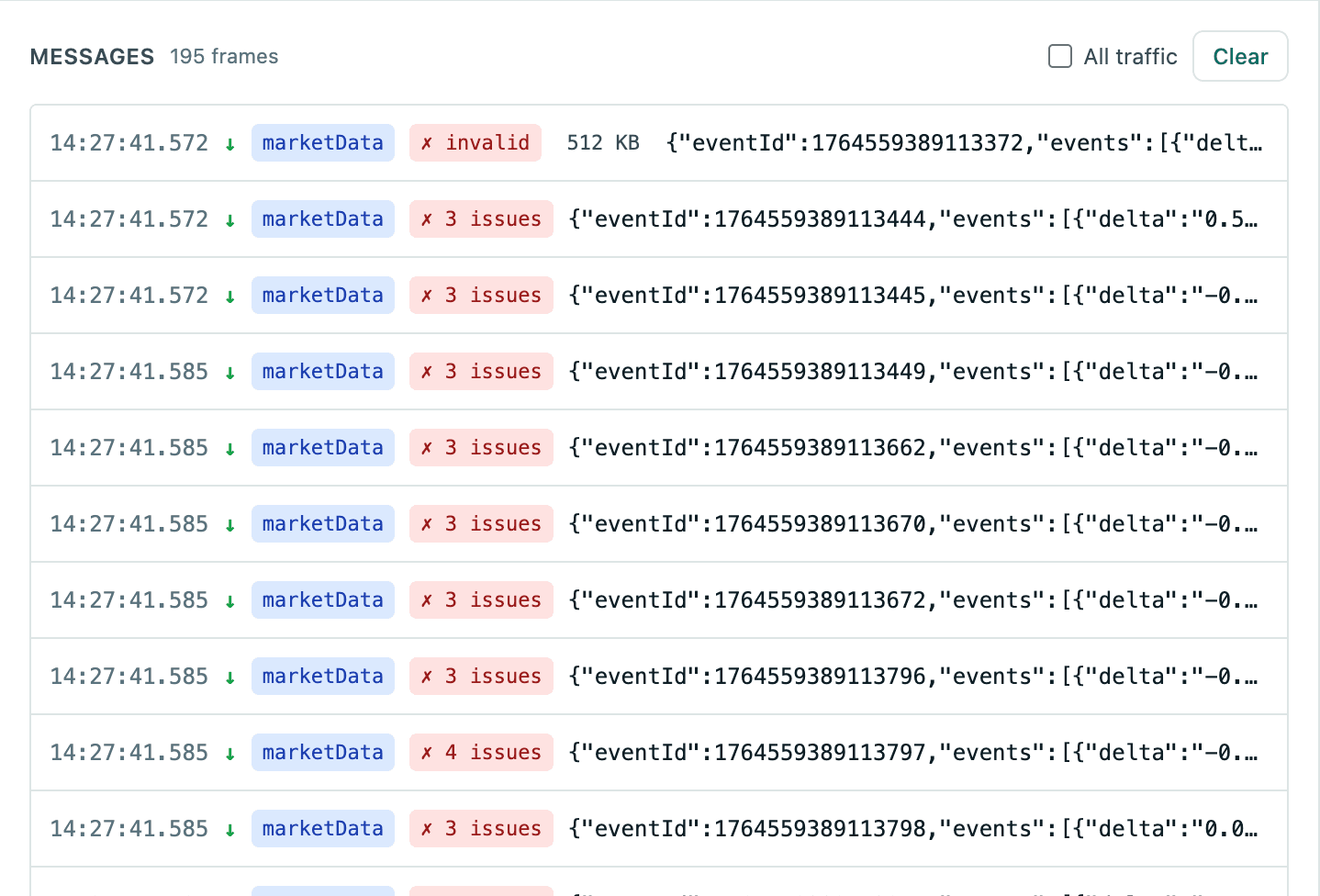Screen dimensions: 1320x896
Task: Open the 3 issues badge for event 113444
Action: click(481, 218)
